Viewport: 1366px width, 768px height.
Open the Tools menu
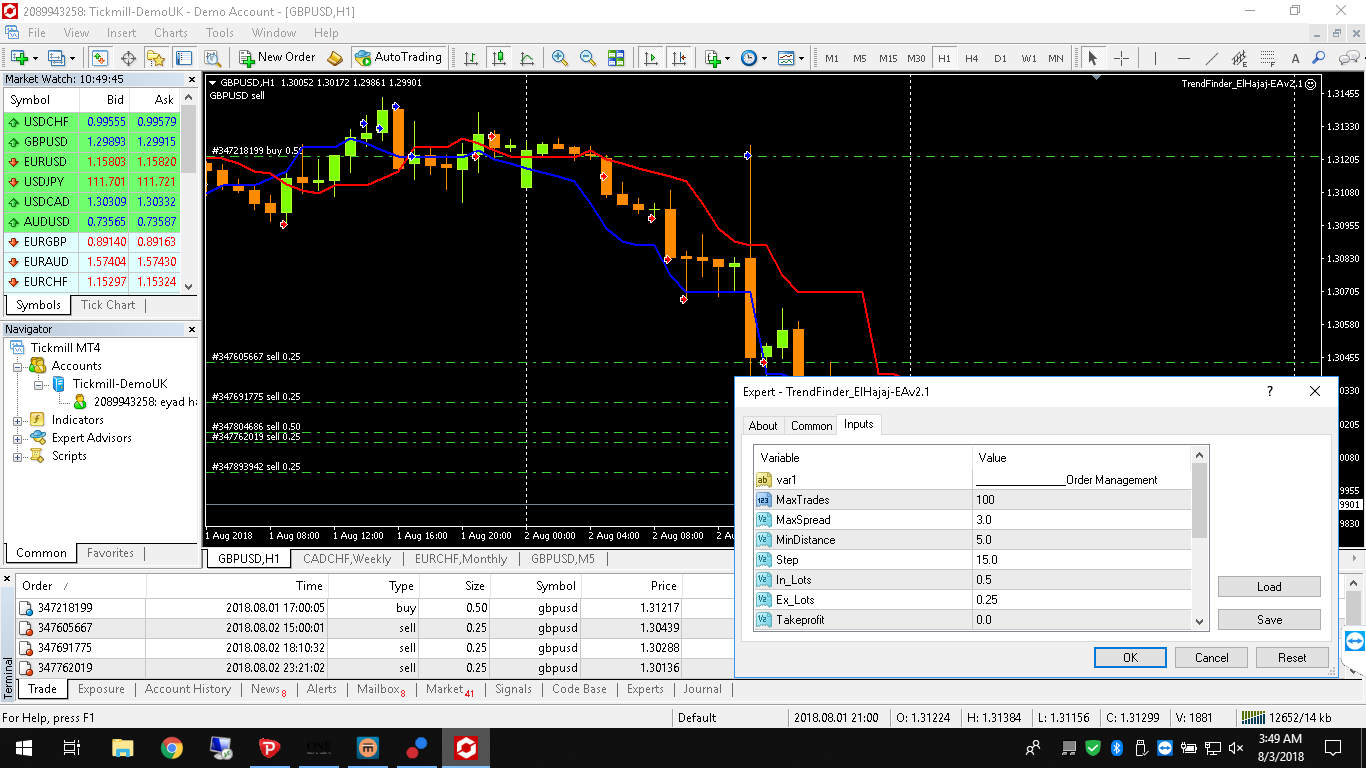pyautogui.click(x=219, y=32)
